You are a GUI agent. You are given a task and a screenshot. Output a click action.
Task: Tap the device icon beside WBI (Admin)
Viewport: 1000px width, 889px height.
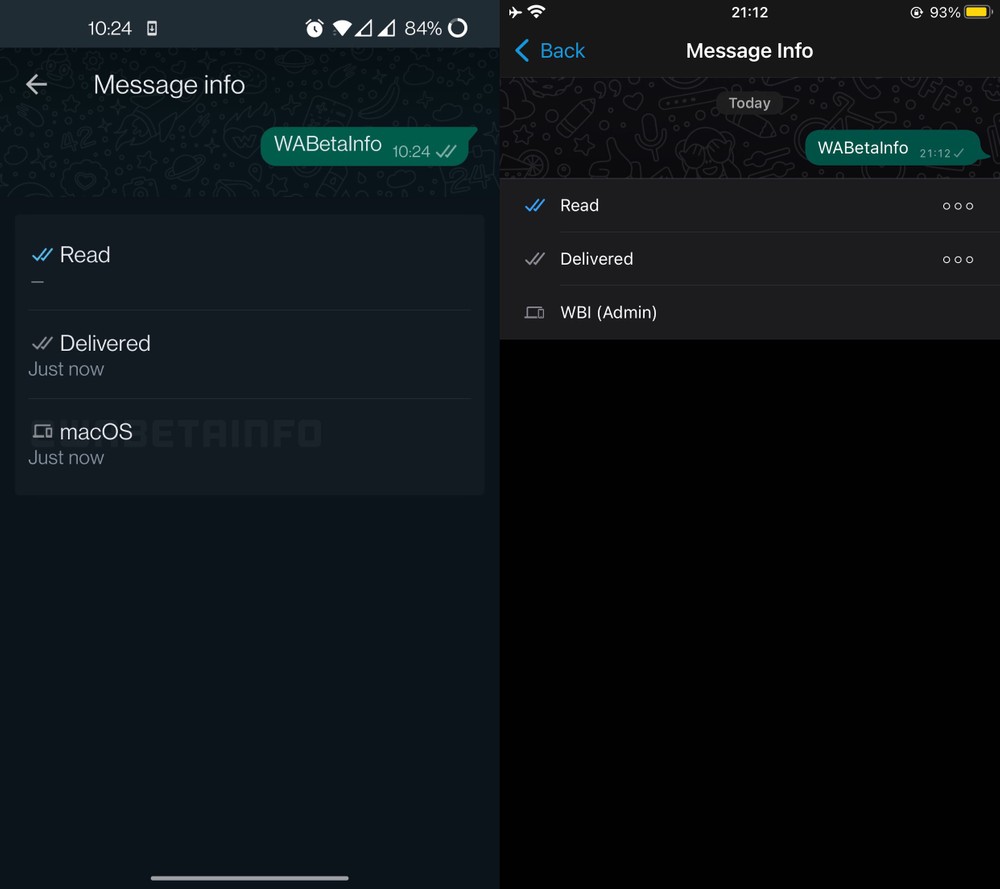click(x=534, y=312)
